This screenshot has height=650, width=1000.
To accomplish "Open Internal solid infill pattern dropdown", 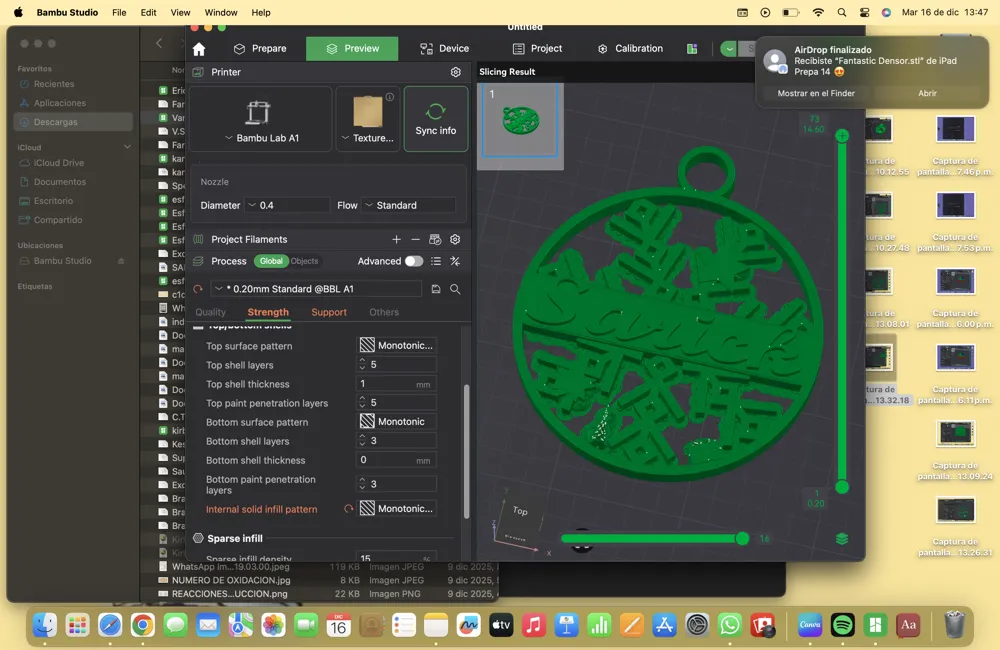I will [x=397, y=509].
